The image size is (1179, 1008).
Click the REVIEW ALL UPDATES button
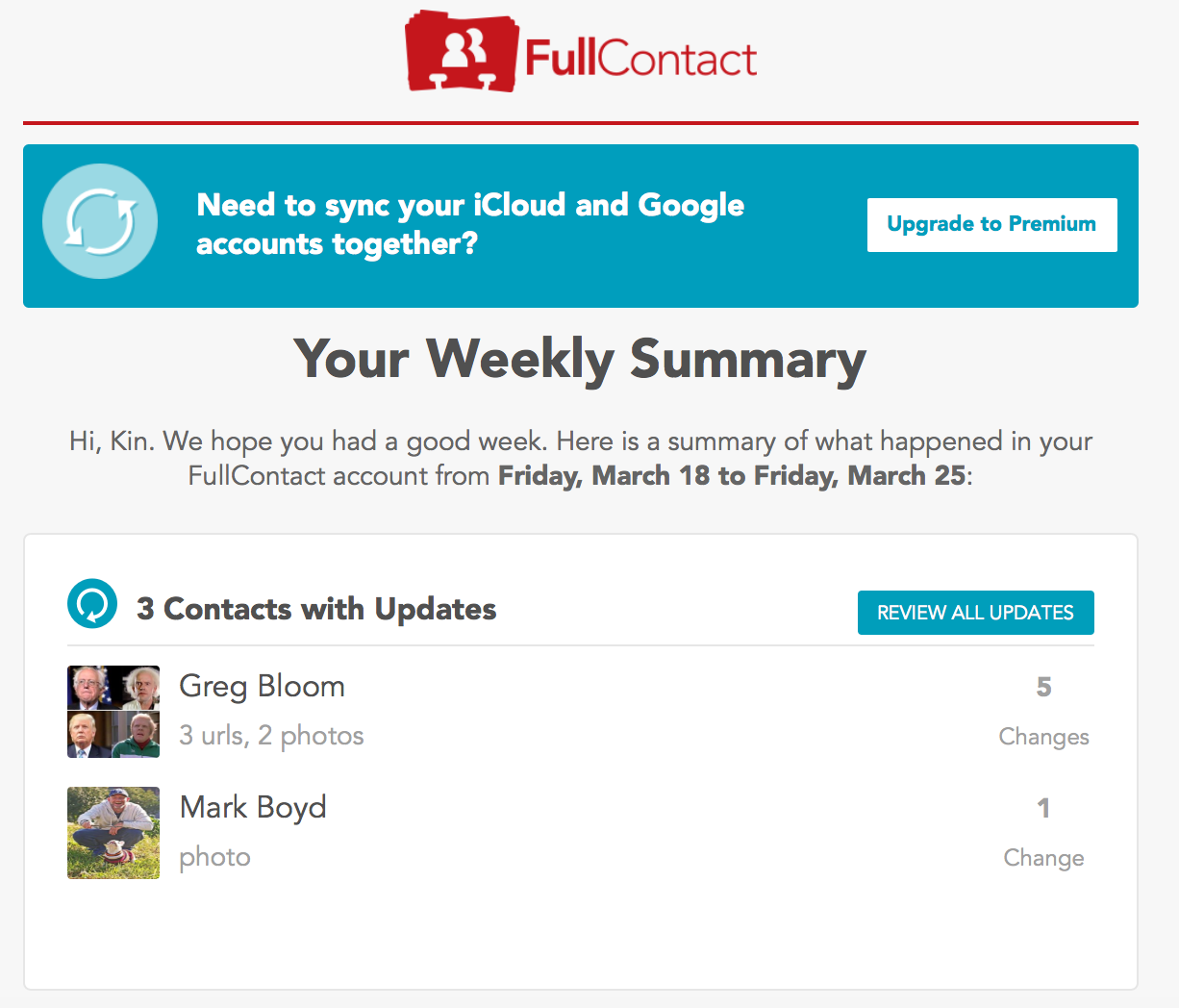(975, 613)
